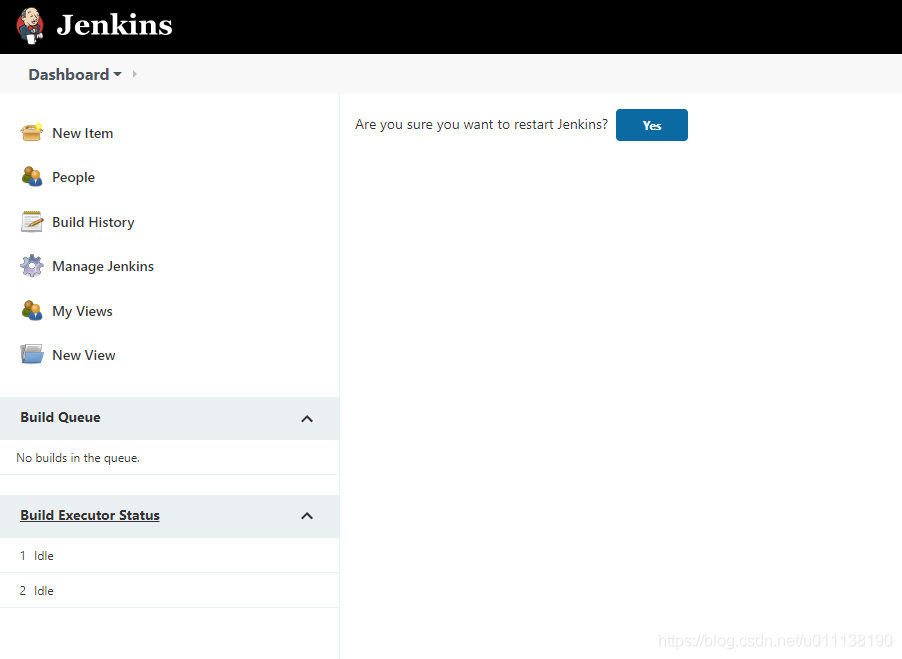Viewport: 902px width, 659px height.
Task: Click the 'No builds in the queue.' text
Action: click(78, 458)
